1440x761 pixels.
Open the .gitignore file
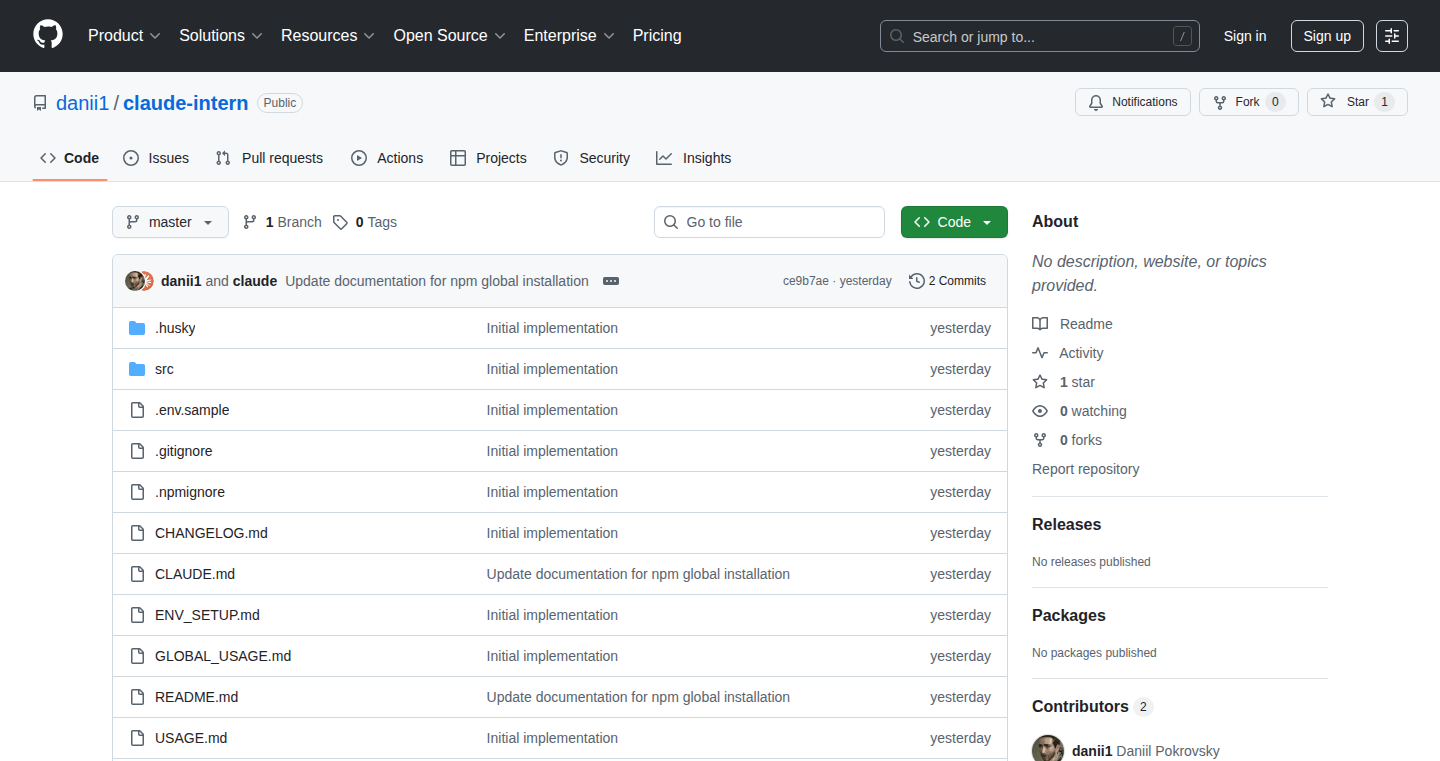pos(184,451)
